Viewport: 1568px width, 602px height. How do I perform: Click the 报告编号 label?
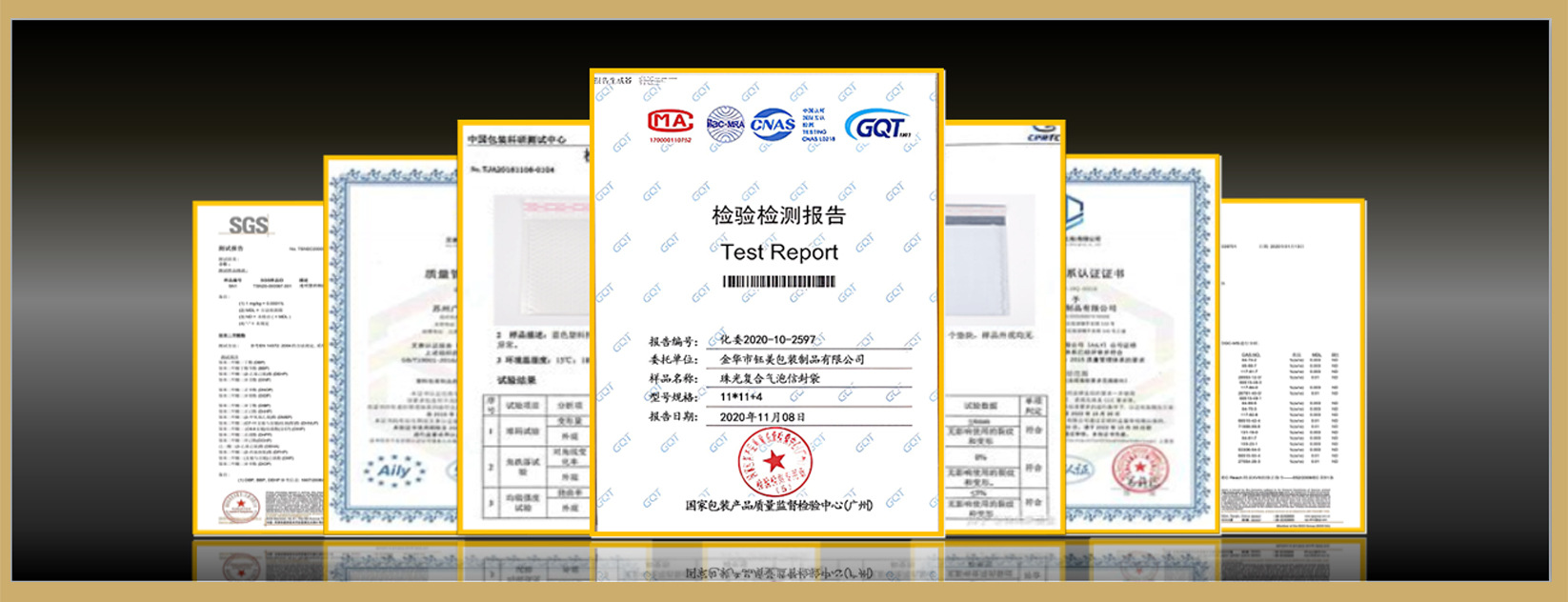pos(673,341)
